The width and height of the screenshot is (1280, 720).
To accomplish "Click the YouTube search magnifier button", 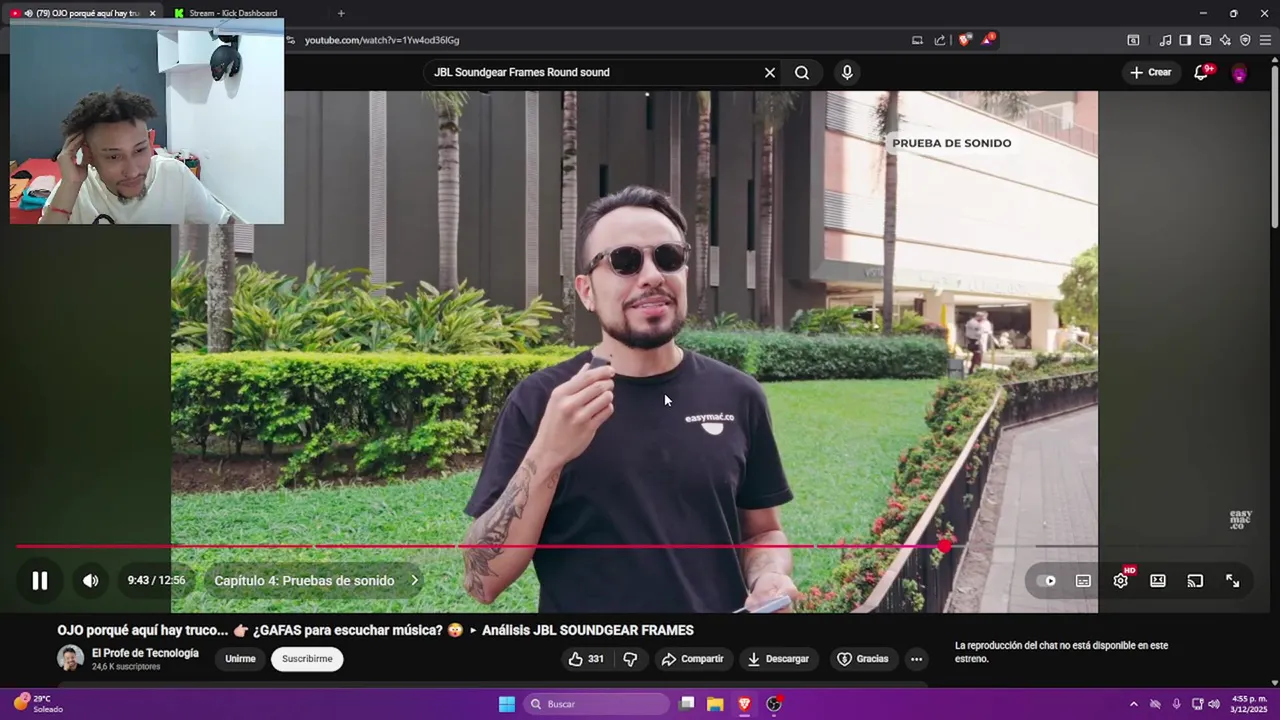I will [x=802, y=72].
